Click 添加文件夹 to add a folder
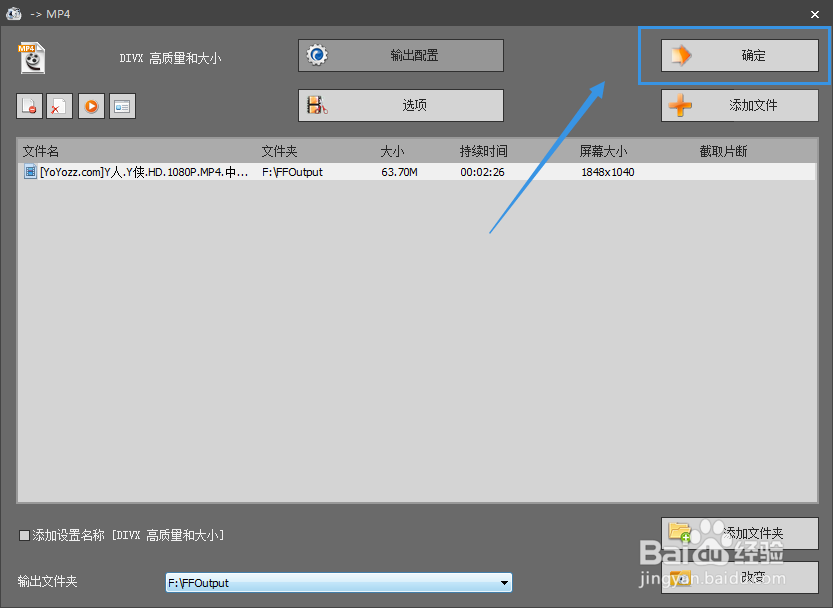Image resolution: width=833 pixels, height=608 pixels. 740,533
